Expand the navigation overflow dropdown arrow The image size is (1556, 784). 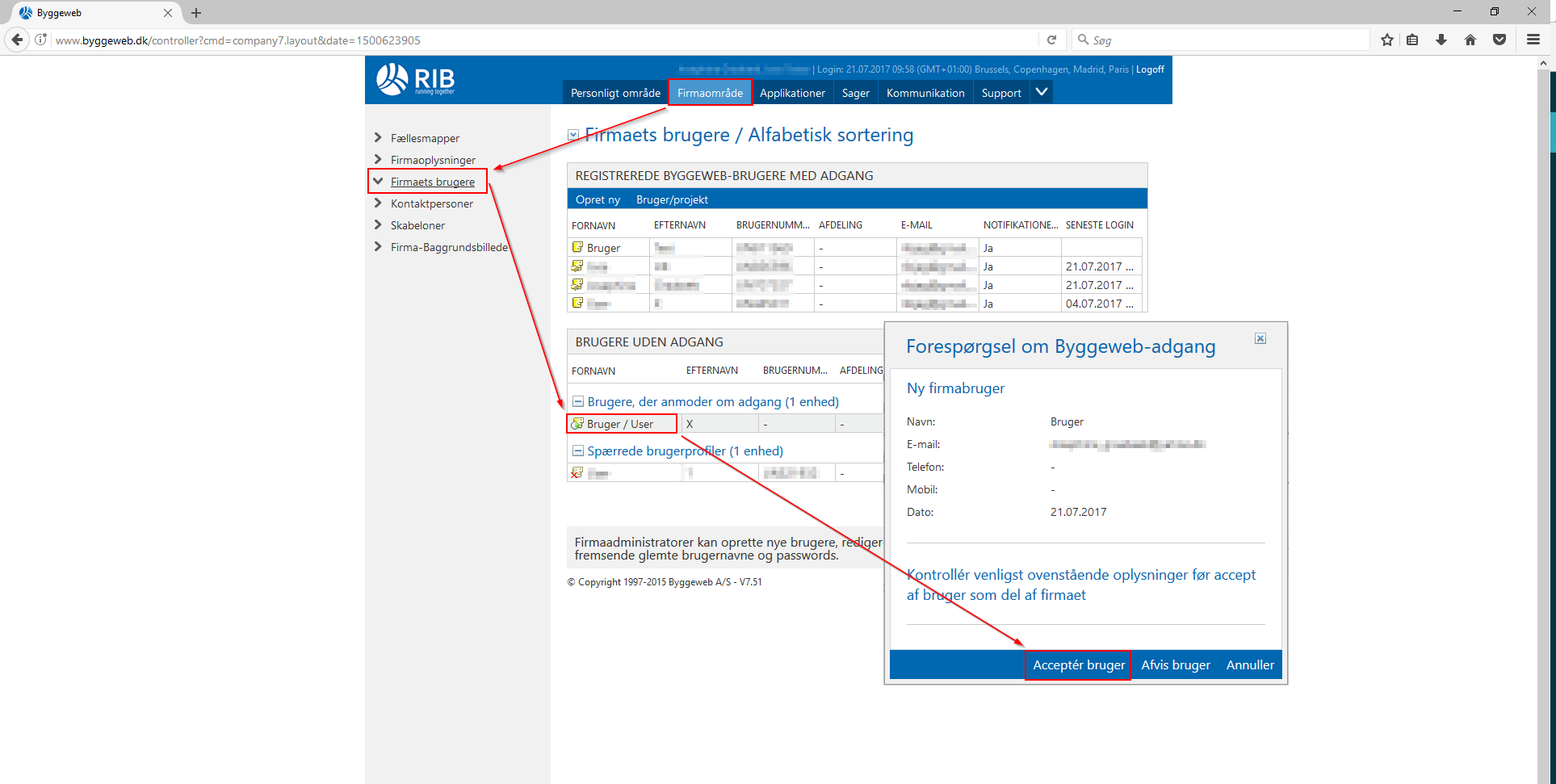[1042, 92]
